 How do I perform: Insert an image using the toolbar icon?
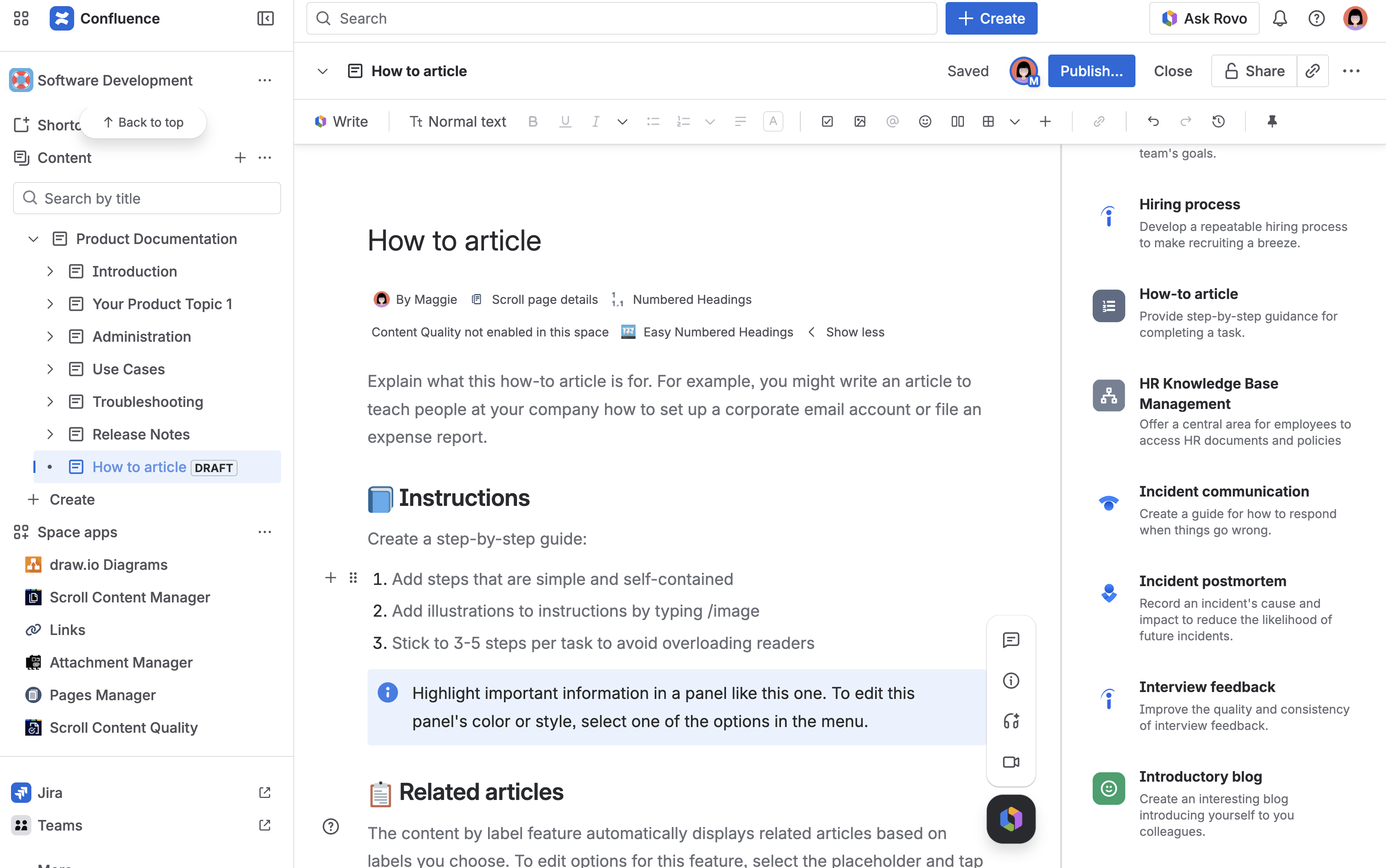(860, 121)
